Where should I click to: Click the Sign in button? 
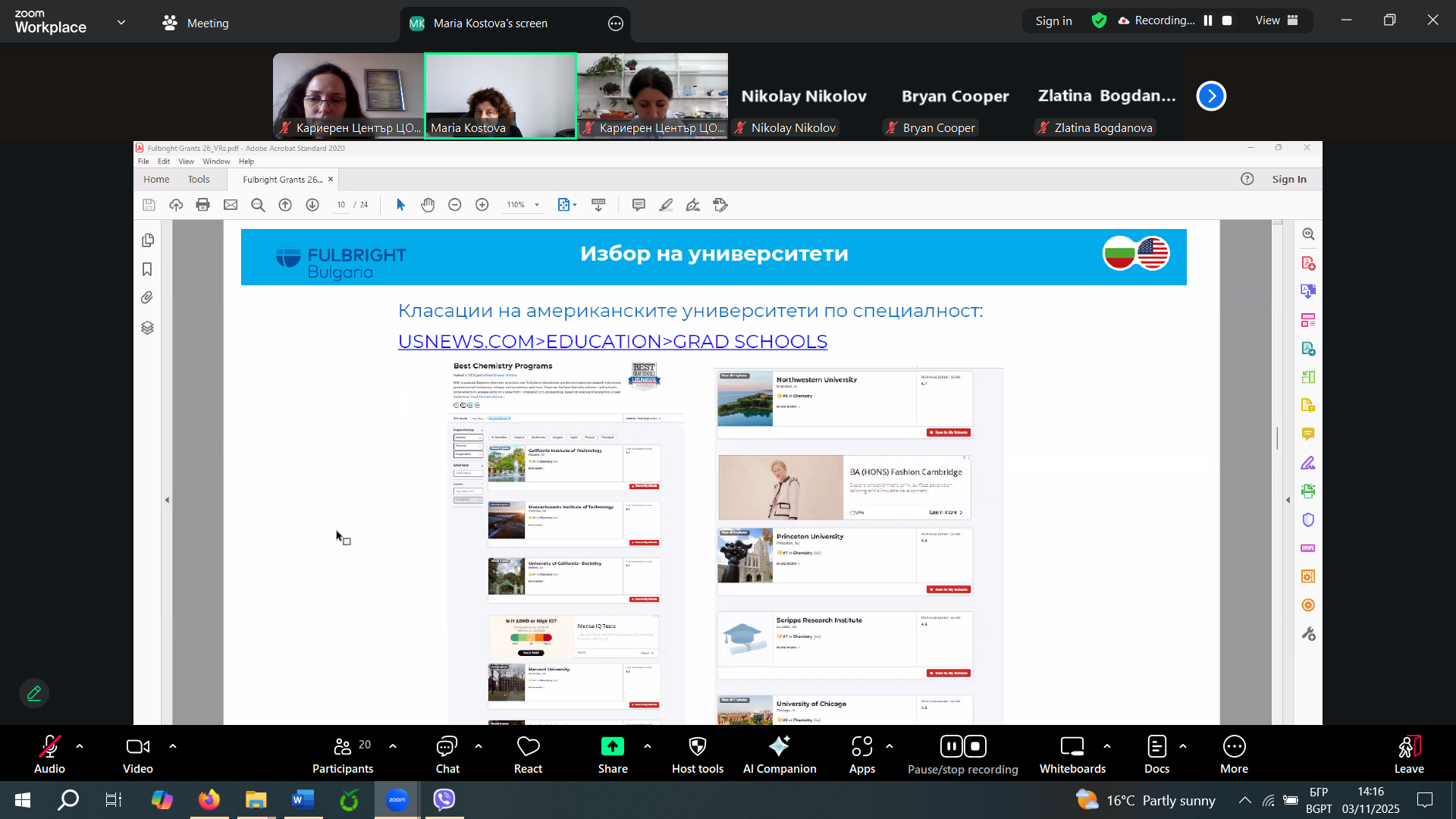1053,20
